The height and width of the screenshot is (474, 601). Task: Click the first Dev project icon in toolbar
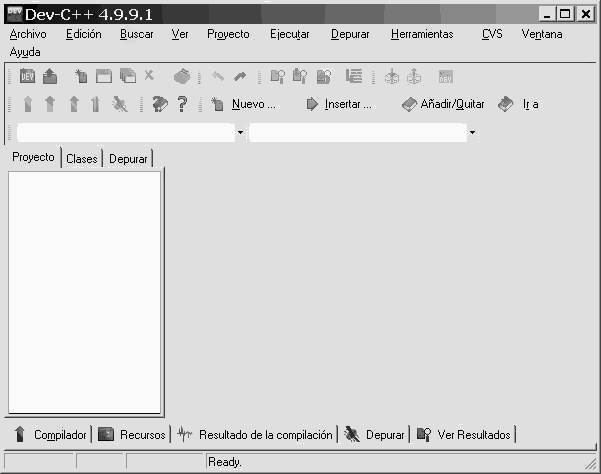(x=27, y=76)
